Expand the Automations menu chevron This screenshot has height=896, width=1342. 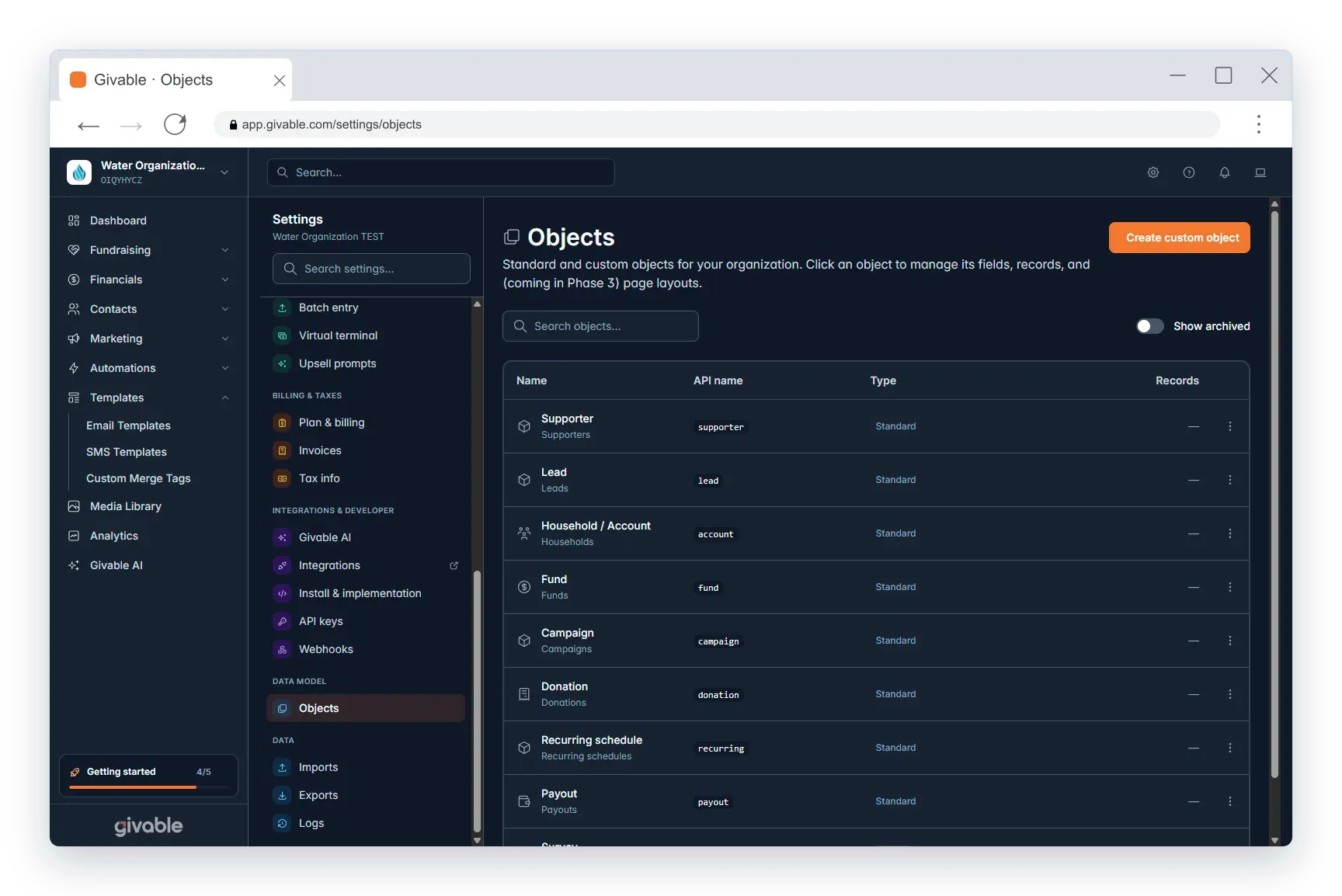225,368
